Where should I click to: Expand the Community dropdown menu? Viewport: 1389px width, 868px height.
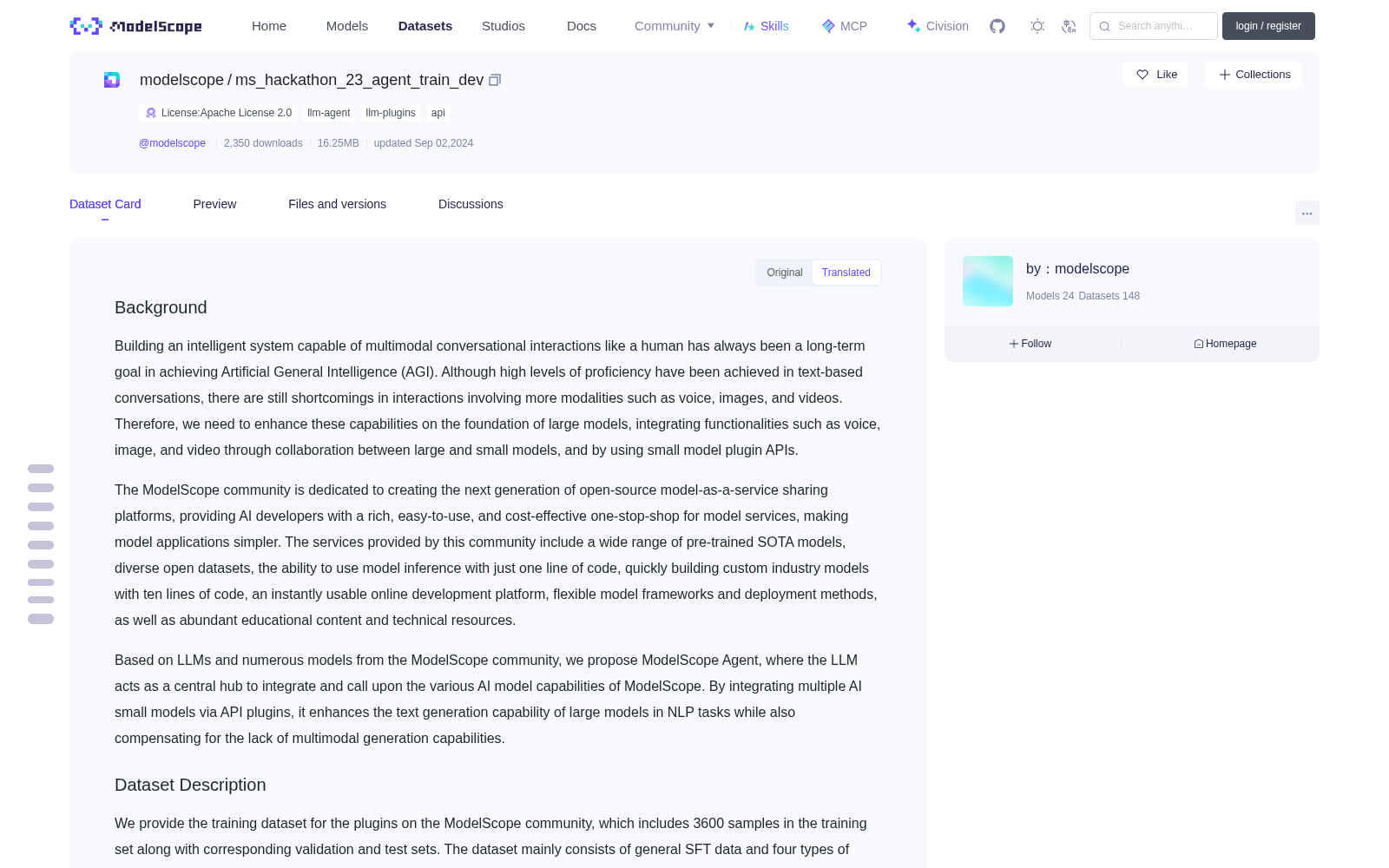click(x=675, y=26)
